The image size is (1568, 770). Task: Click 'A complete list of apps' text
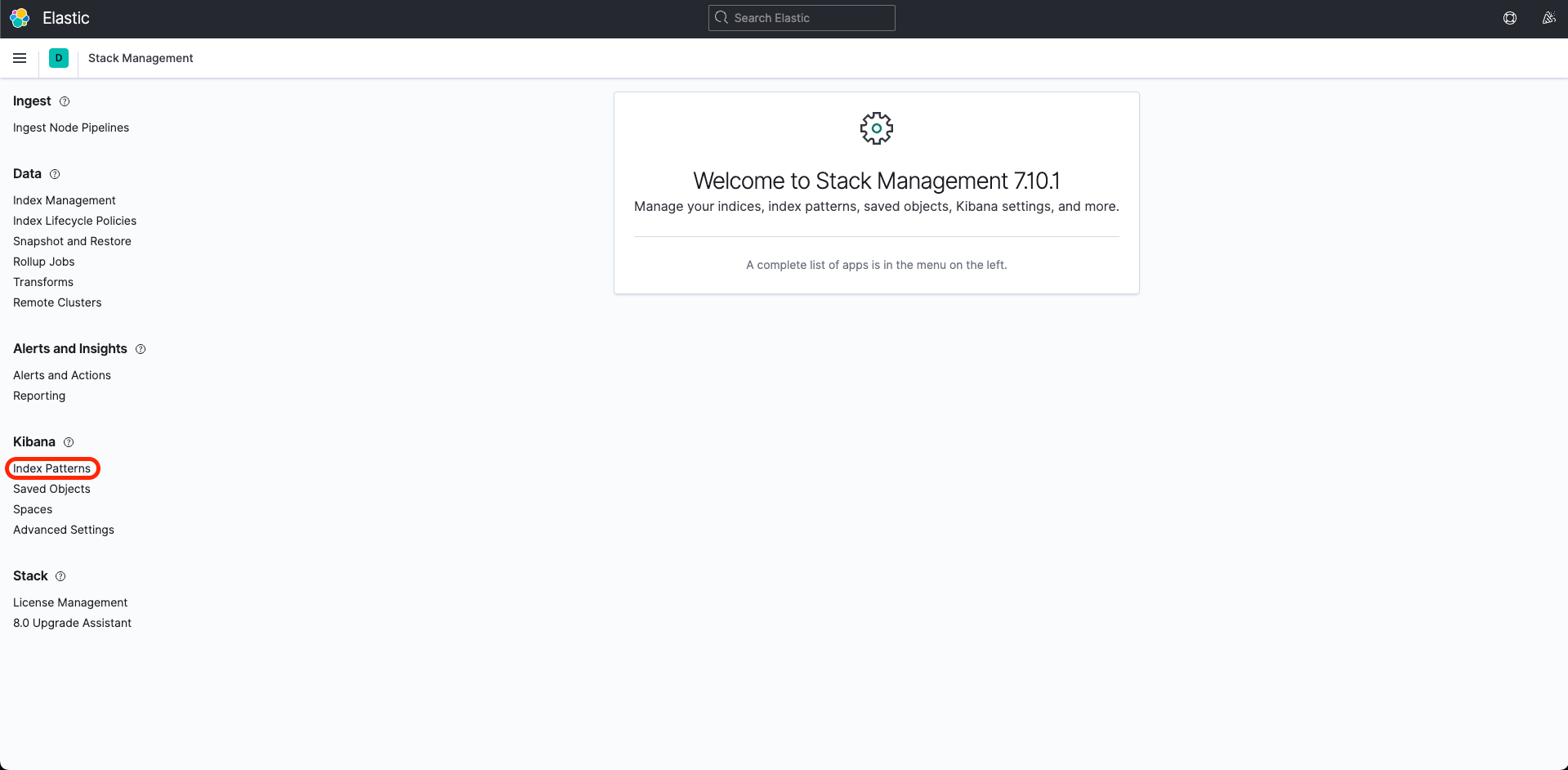(x=877, y=265)
